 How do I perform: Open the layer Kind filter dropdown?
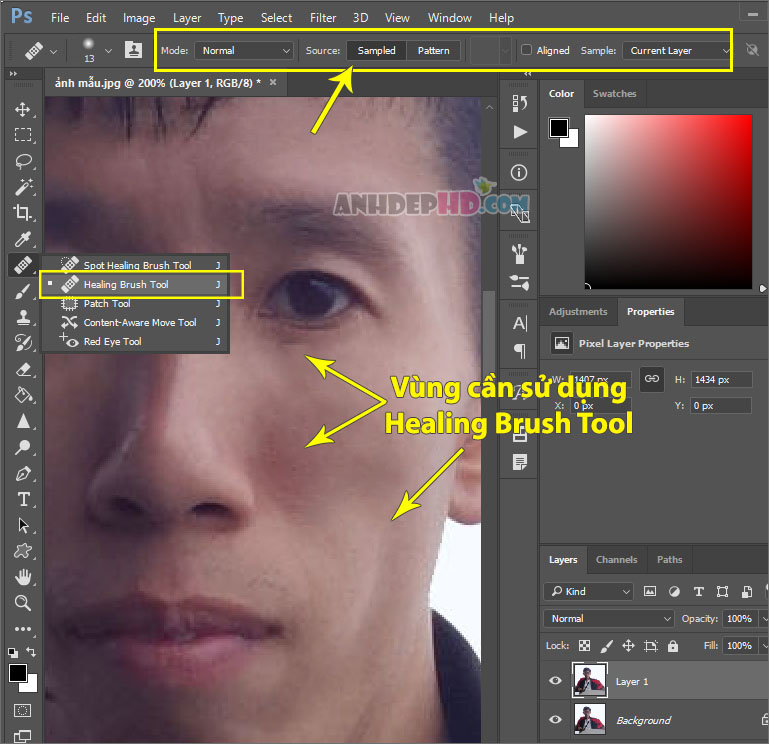pyautogui.click(x=589, y=591)
